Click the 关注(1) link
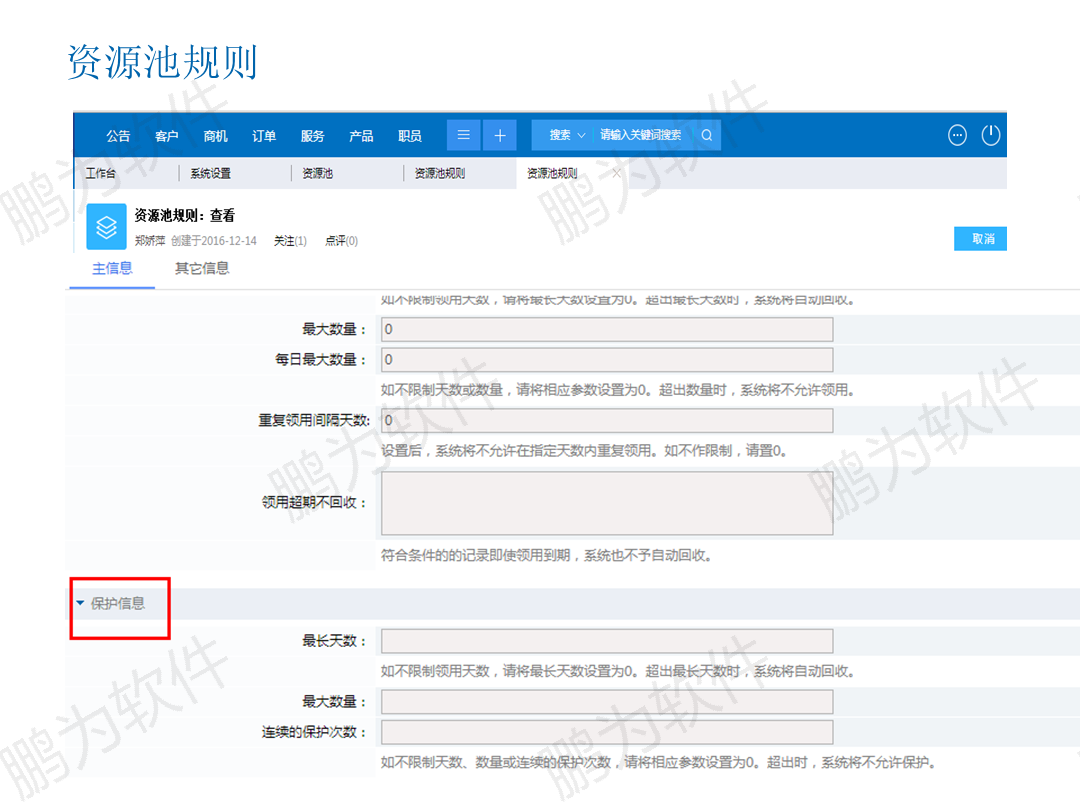The image size is (1080, 810). point(290,240)
